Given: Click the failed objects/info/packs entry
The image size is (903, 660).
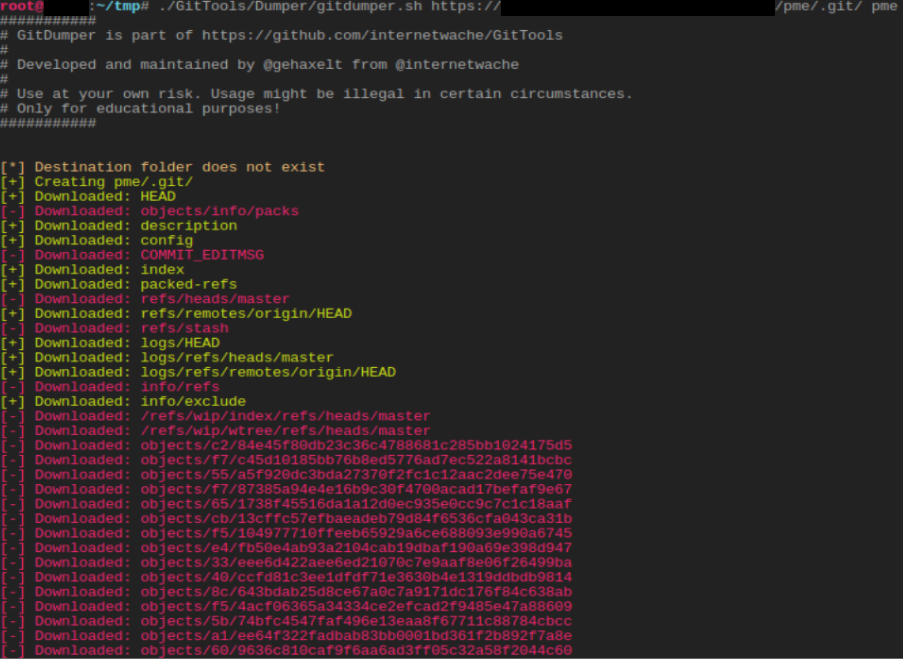Looking at the screenshot, I should [219, 211].
